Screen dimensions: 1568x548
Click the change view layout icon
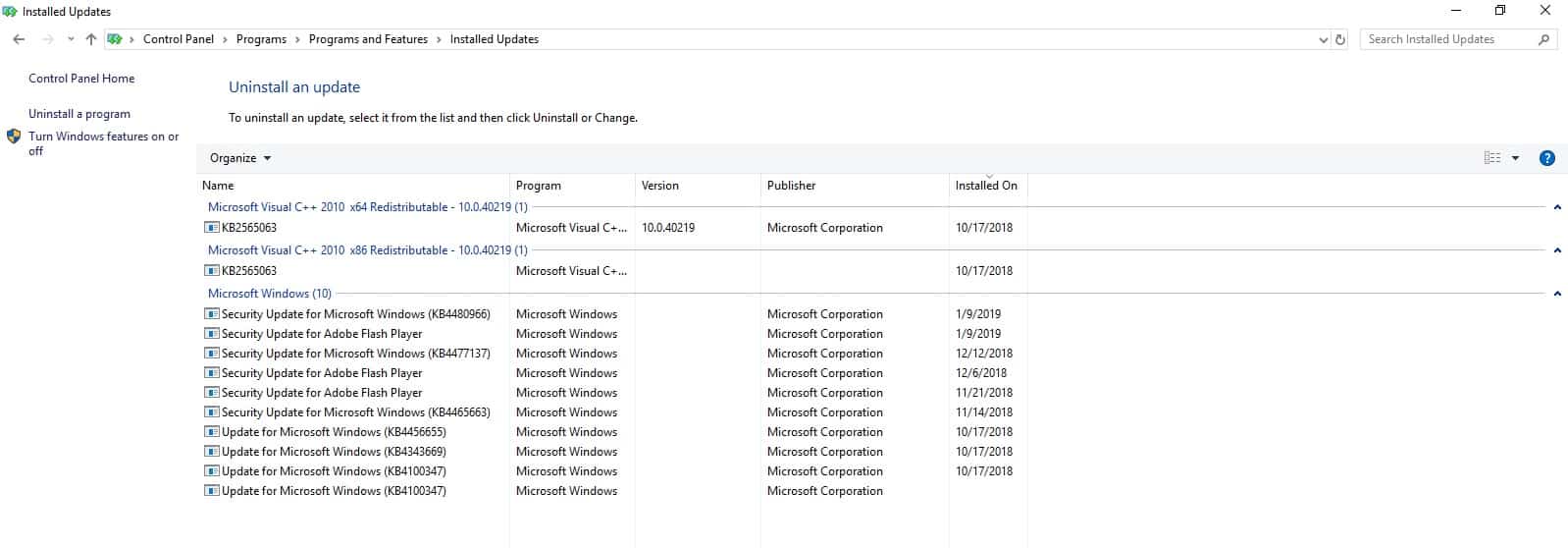pos(1491,158)
